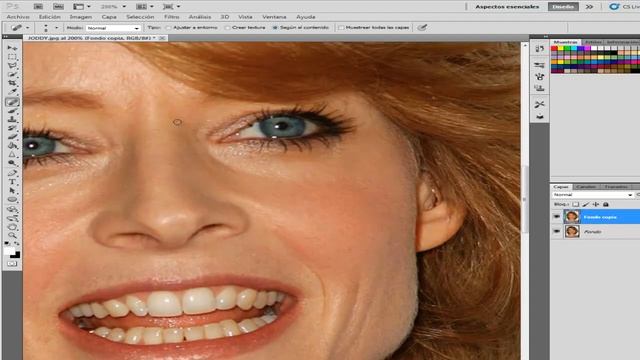Select the Quick Selection tool
640x360 pixels.
pyautogui.click(x=12, y=74)
